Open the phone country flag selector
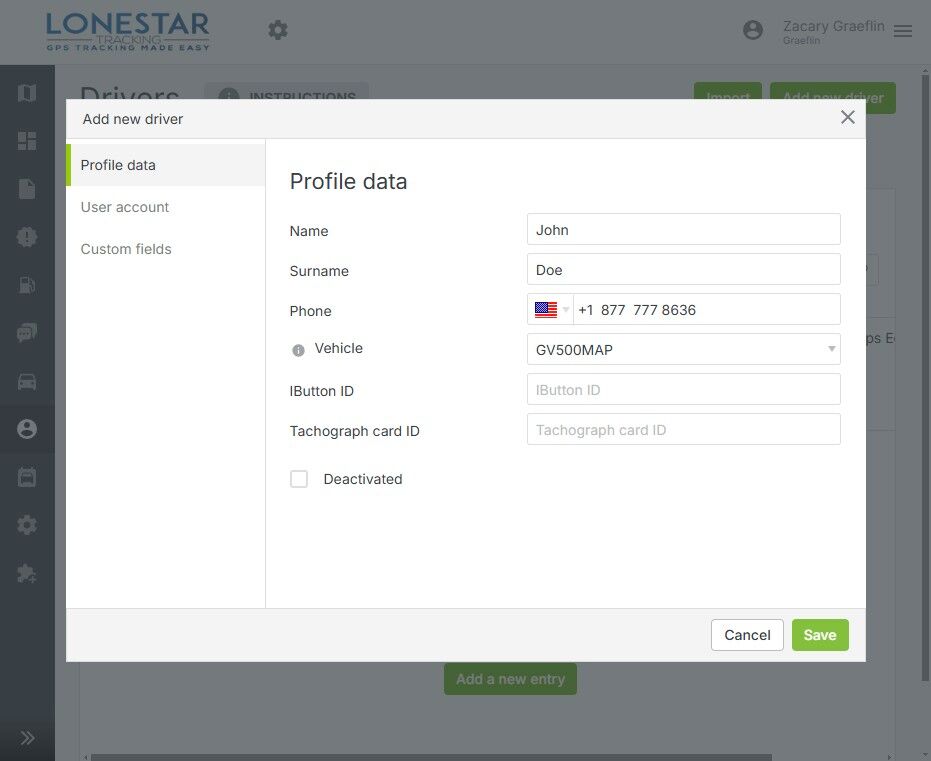 click(x=551, y=310)
